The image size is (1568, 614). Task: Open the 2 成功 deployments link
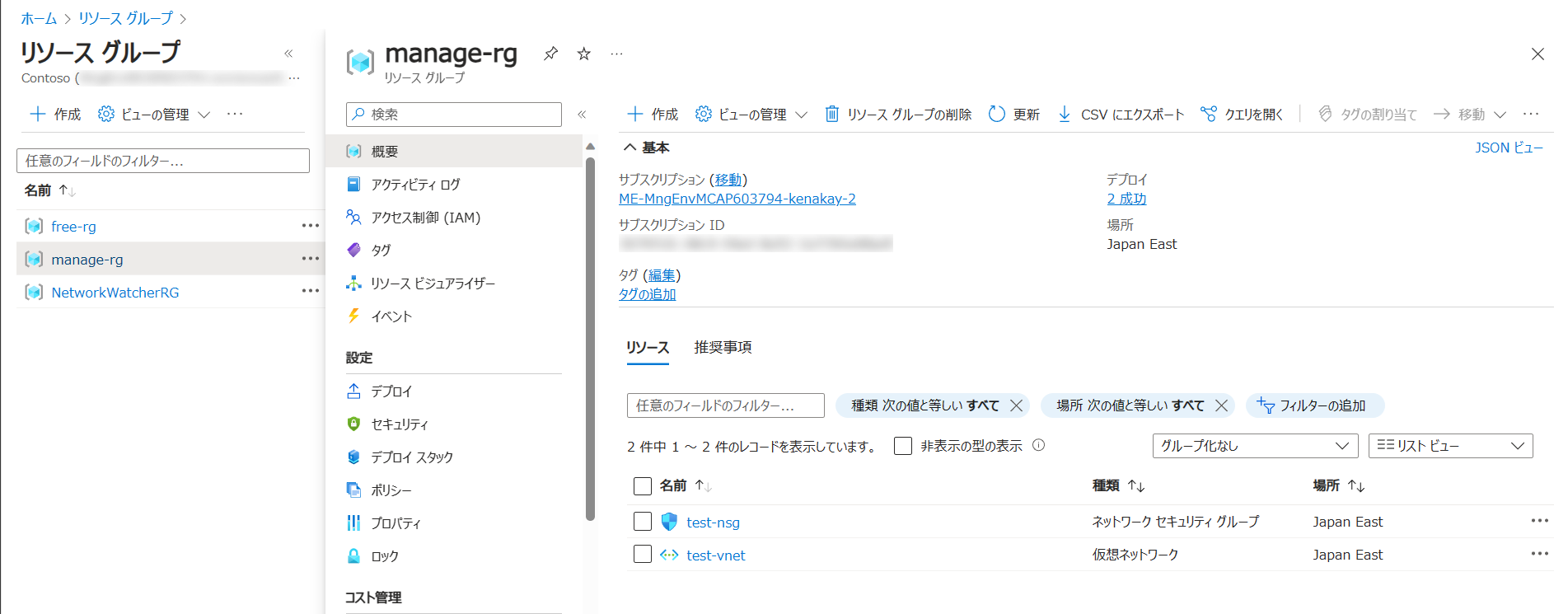coord(1126,199)
